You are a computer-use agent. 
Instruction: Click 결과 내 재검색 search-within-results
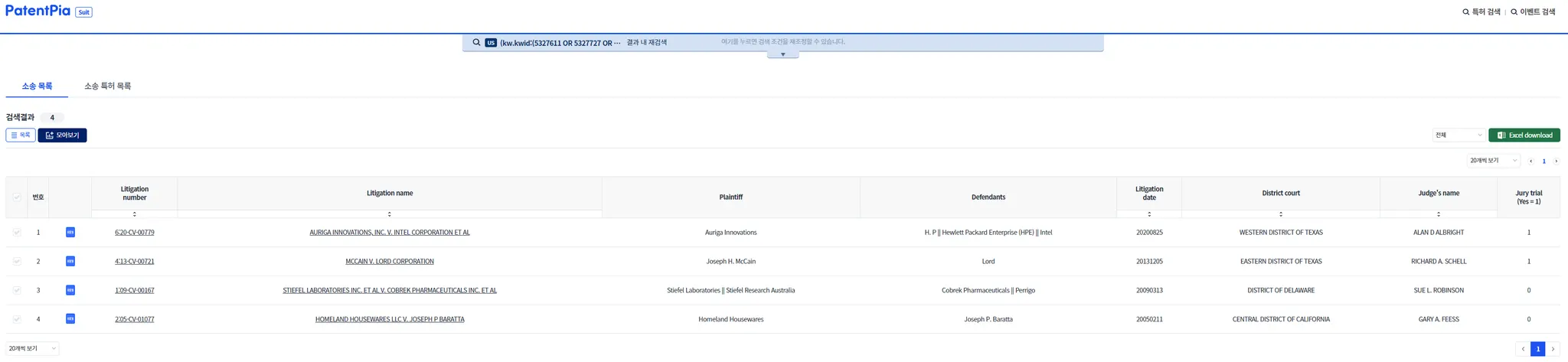pos(646,43)
